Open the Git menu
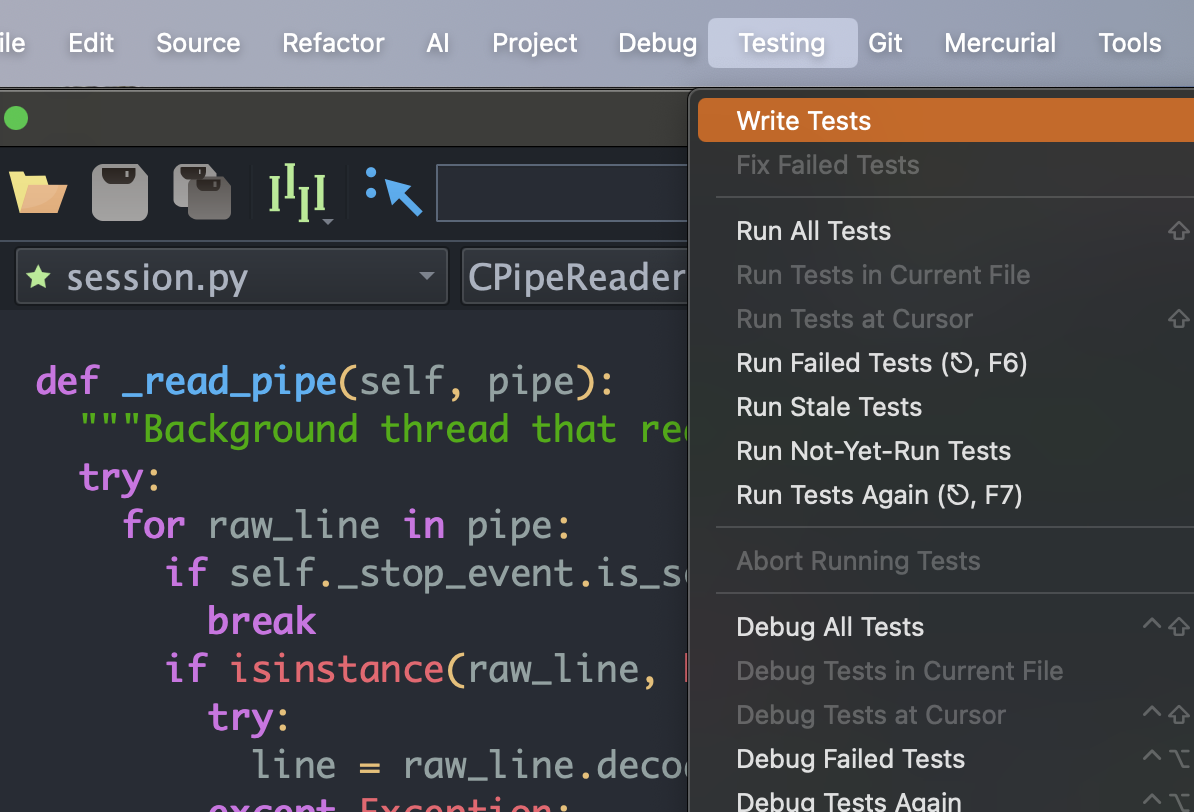 pyautogui.click(x=885, y=43)
